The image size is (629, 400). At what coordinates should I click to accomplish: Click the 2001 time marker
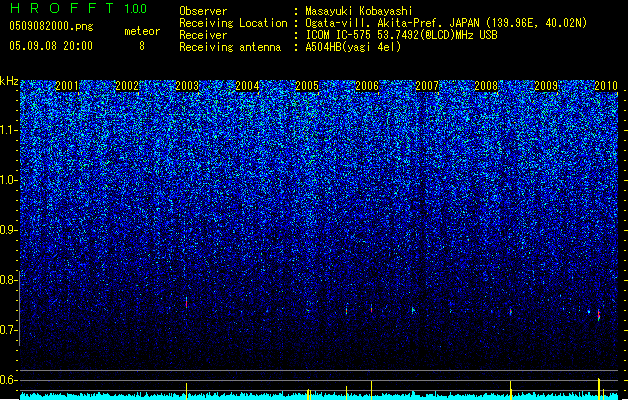coord(67,86)
